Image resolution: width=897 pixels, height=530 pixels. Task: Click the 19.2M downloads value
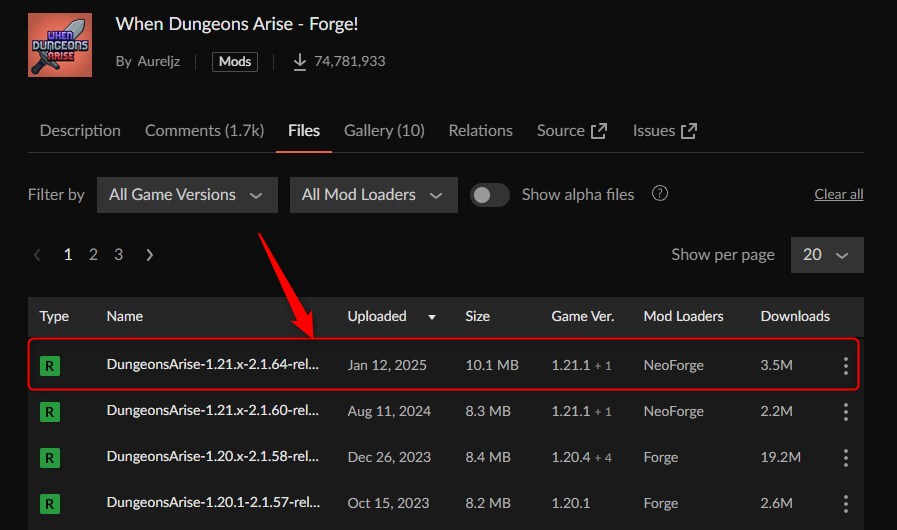coord(781,457)
